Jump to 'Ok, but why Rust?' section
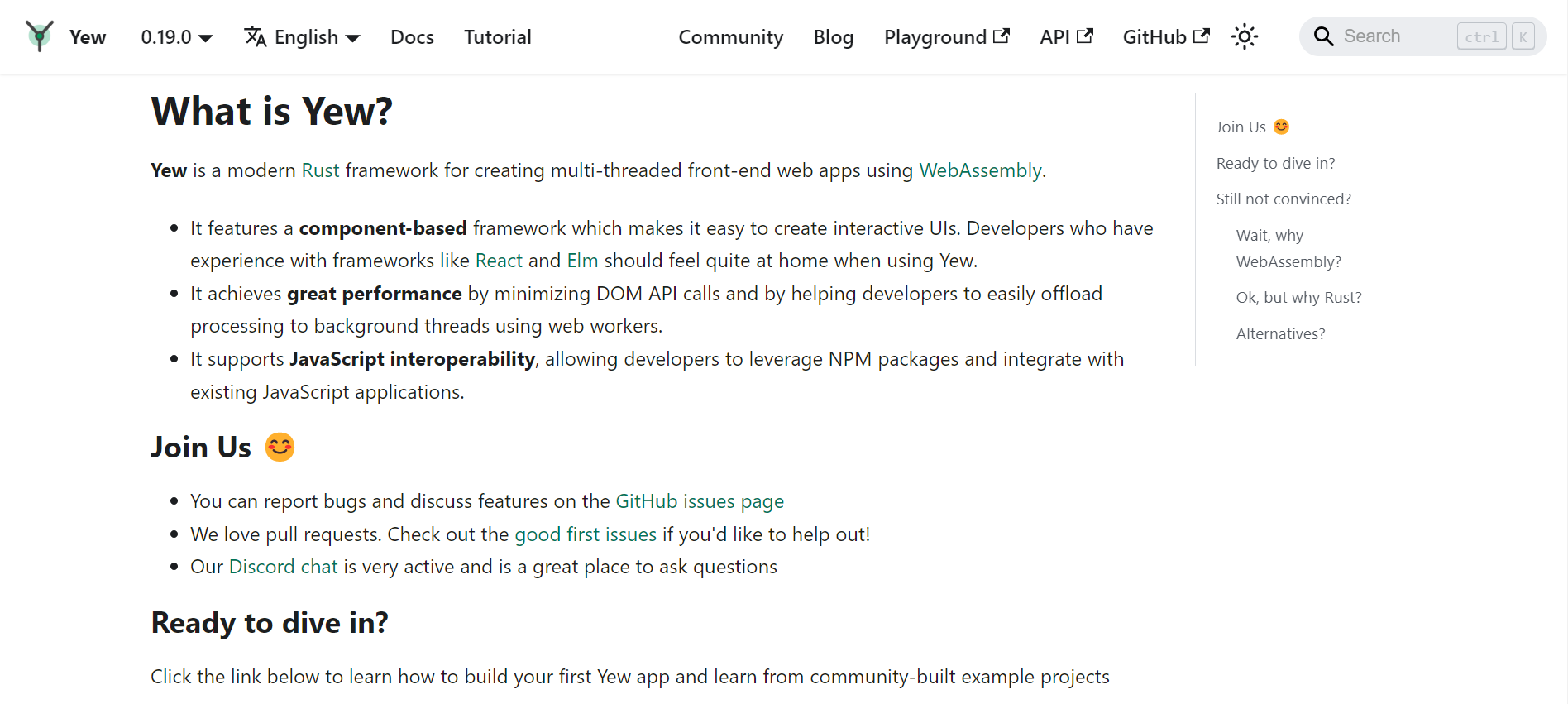Image resolution: width=1568 pixels, height=704 pixels. pos(1298,297)
